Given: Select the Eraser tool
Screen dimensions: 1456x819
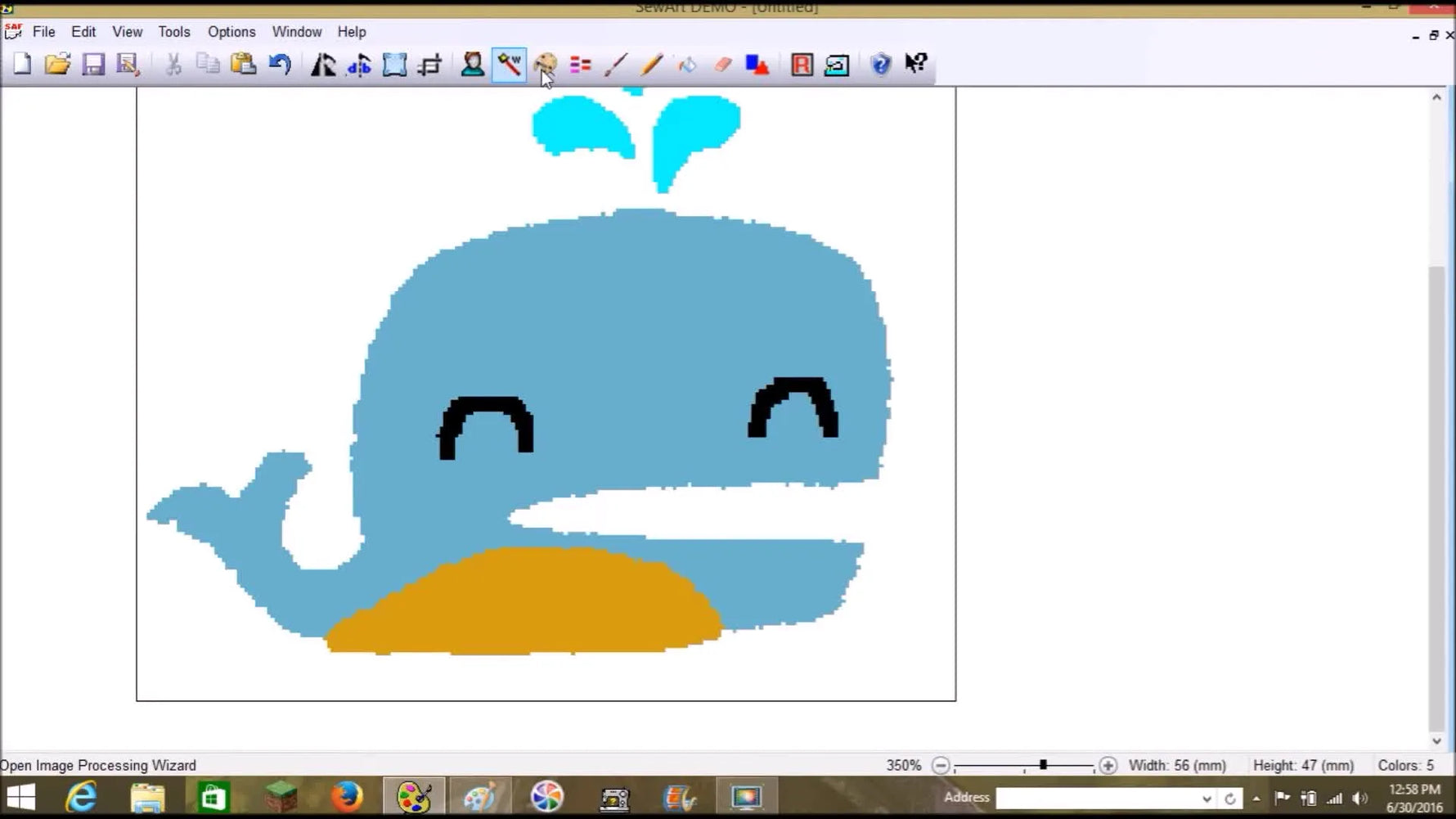Looking at the screenshot, I should pos(722,64).
